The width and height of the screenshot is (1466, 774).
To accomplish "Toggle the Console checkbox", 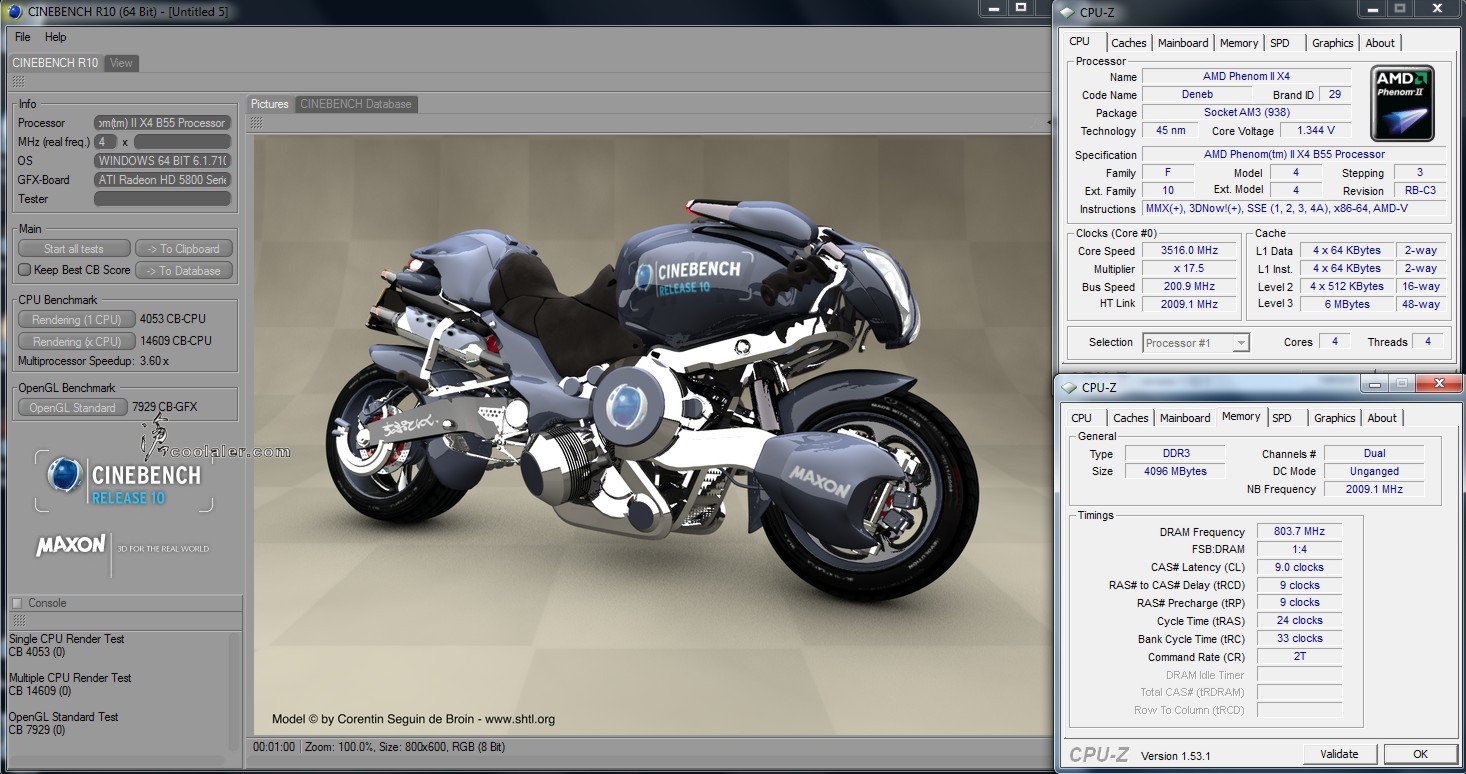I will [17, 603].
